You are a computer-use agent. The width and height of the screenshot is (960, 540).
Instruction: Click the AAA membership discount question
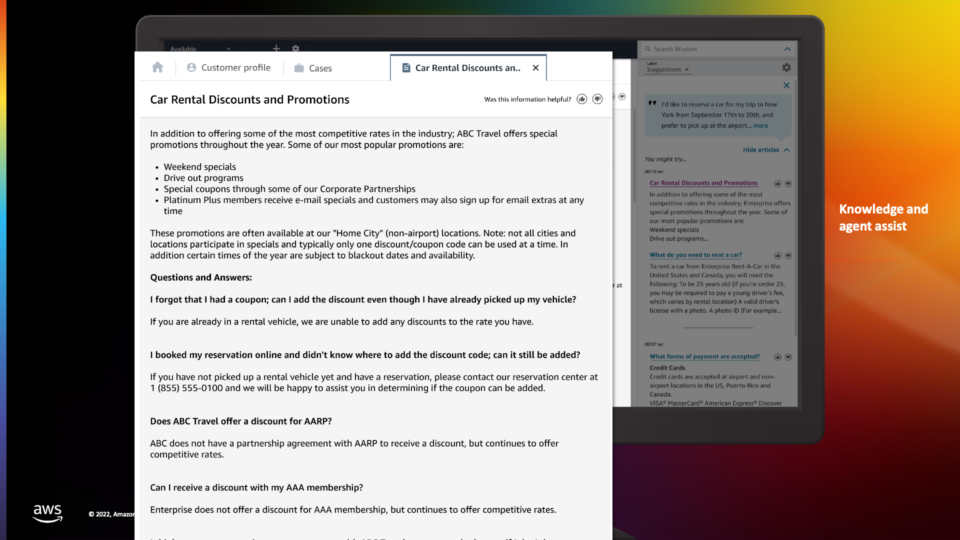pos(257,487)
